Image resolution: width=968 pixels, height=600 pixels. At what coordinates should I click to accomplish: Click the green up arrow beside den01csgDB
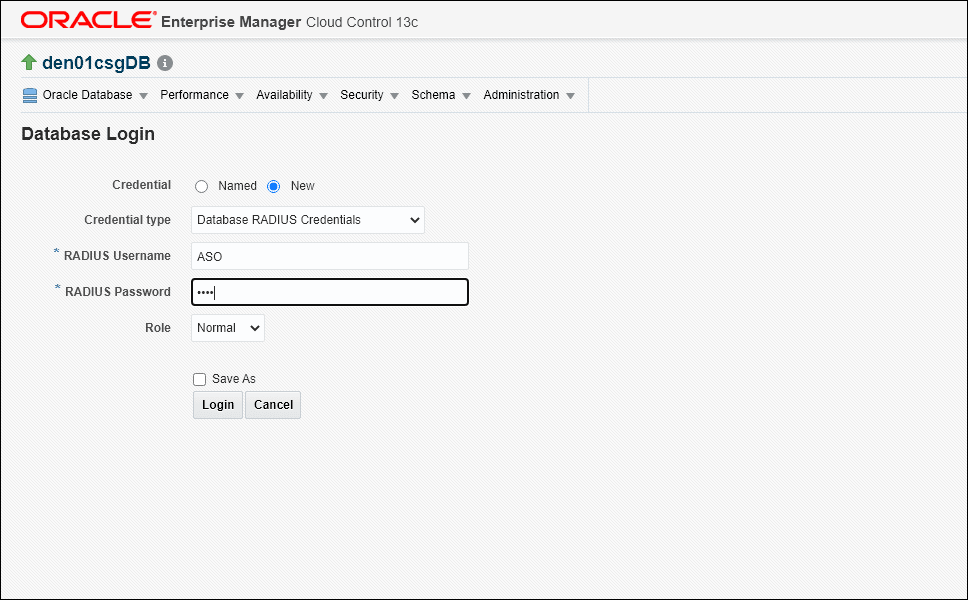[29, 62]
